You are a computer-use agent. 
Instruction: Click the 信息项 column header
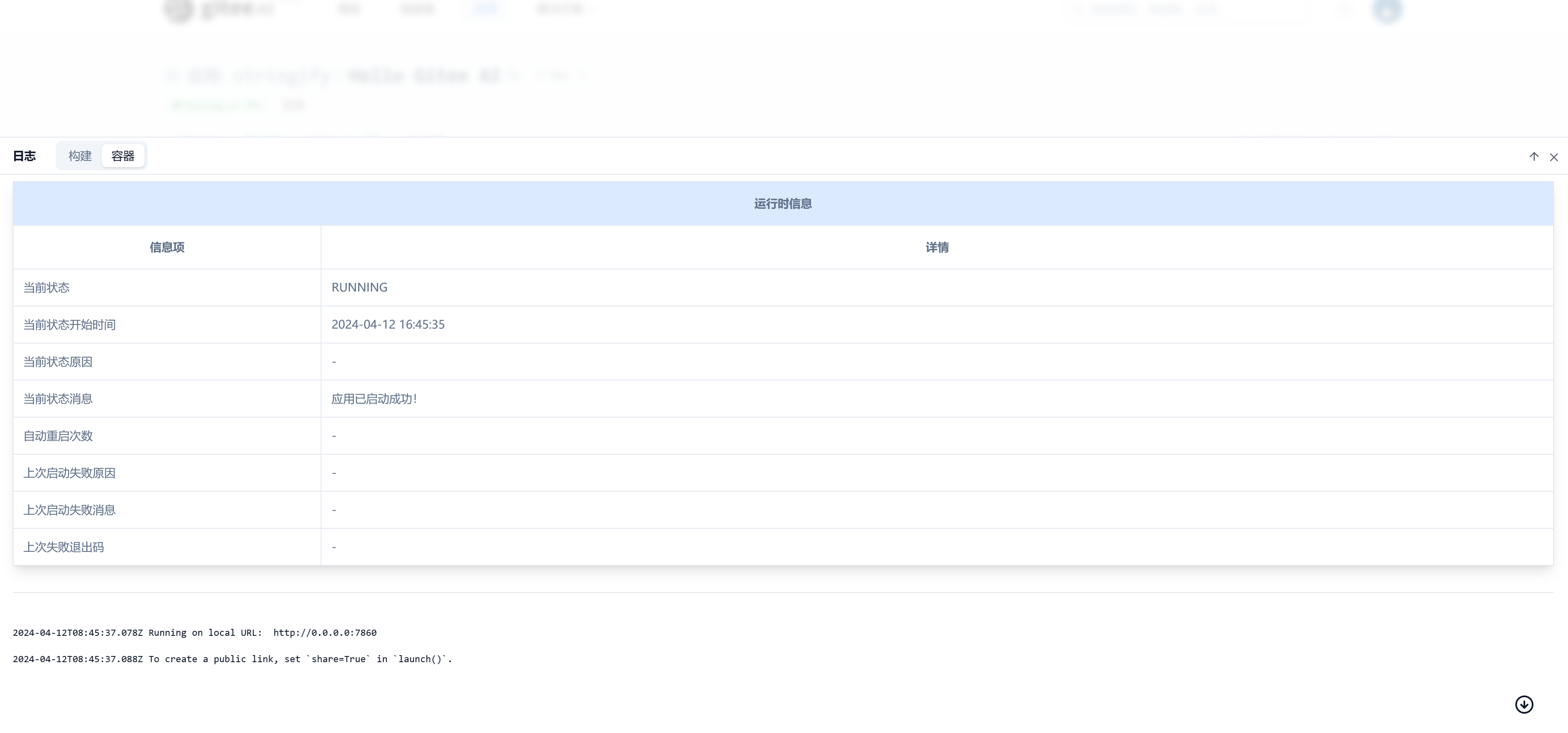tap(167, 247)
